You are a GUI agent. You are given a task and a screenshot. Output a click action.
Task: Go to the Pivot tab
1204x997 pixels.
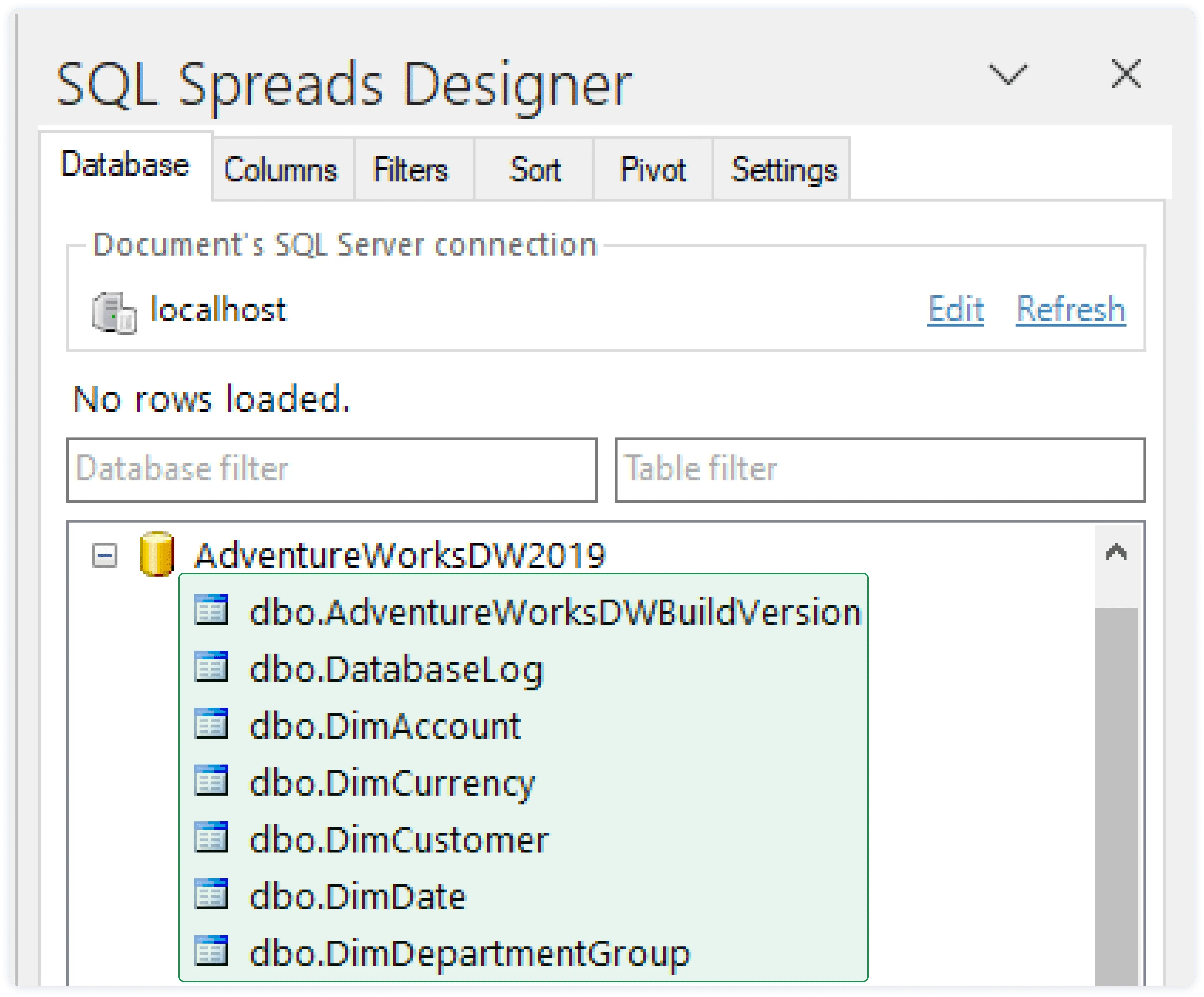[x=653, y=170]
